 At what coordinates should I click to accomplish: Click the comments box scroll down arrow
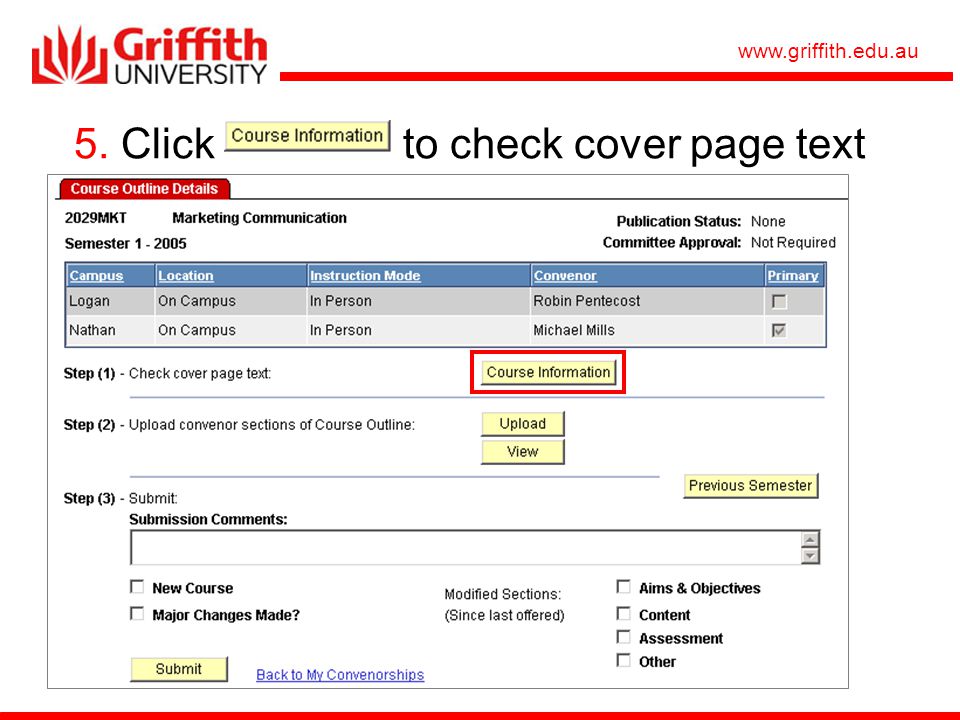click(x=810, y=556)
